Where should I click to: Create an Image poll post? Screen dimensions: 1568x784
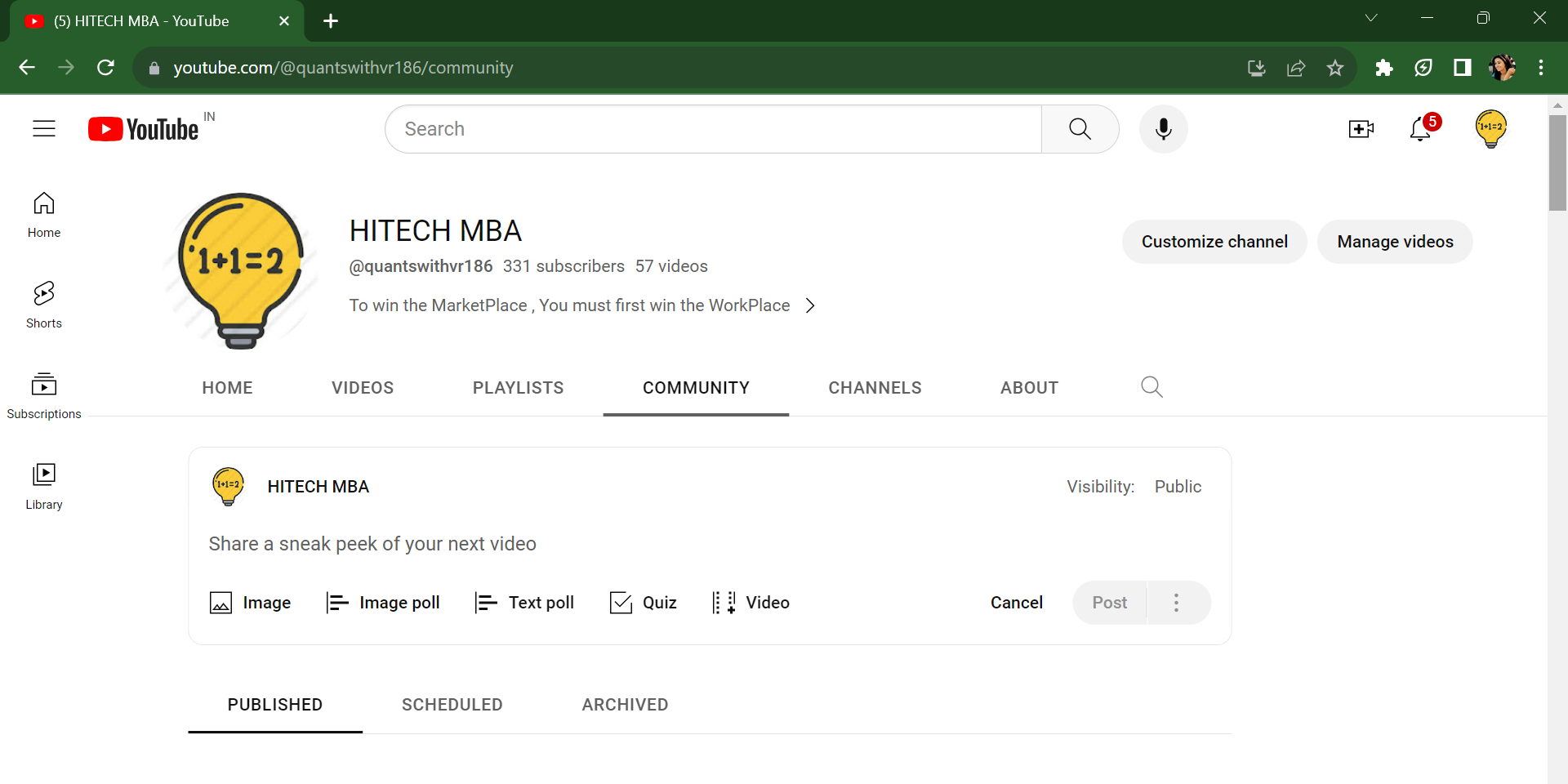[382, 603]
